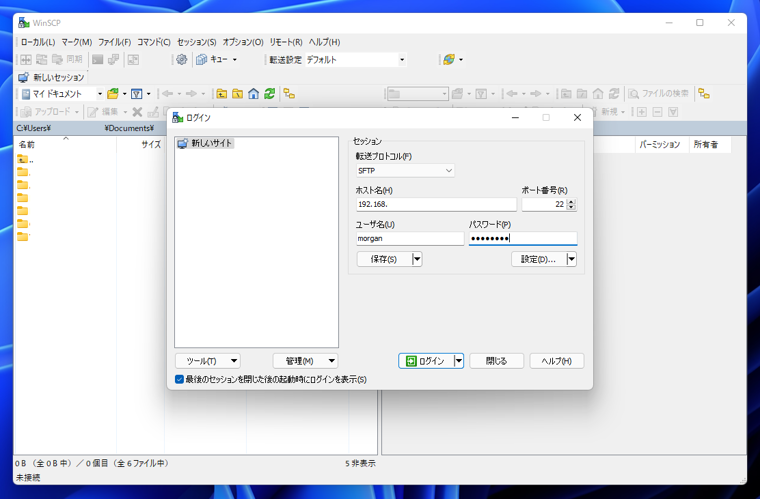Click the minus unselect-files icon in remote toolbar
760x499 pixels.
tap(657, 112)
